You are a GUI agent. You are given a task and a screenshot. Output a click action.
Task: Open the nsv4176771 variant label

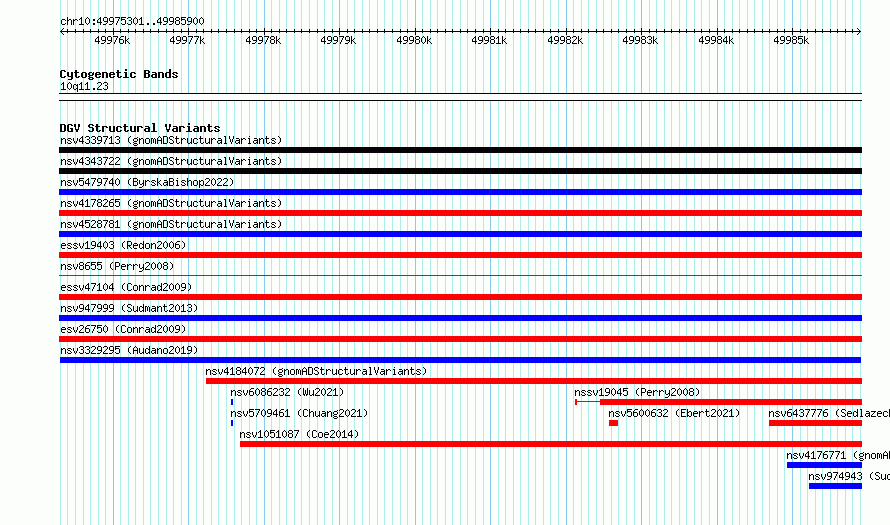pyautogui.click(x=838, y=455)
